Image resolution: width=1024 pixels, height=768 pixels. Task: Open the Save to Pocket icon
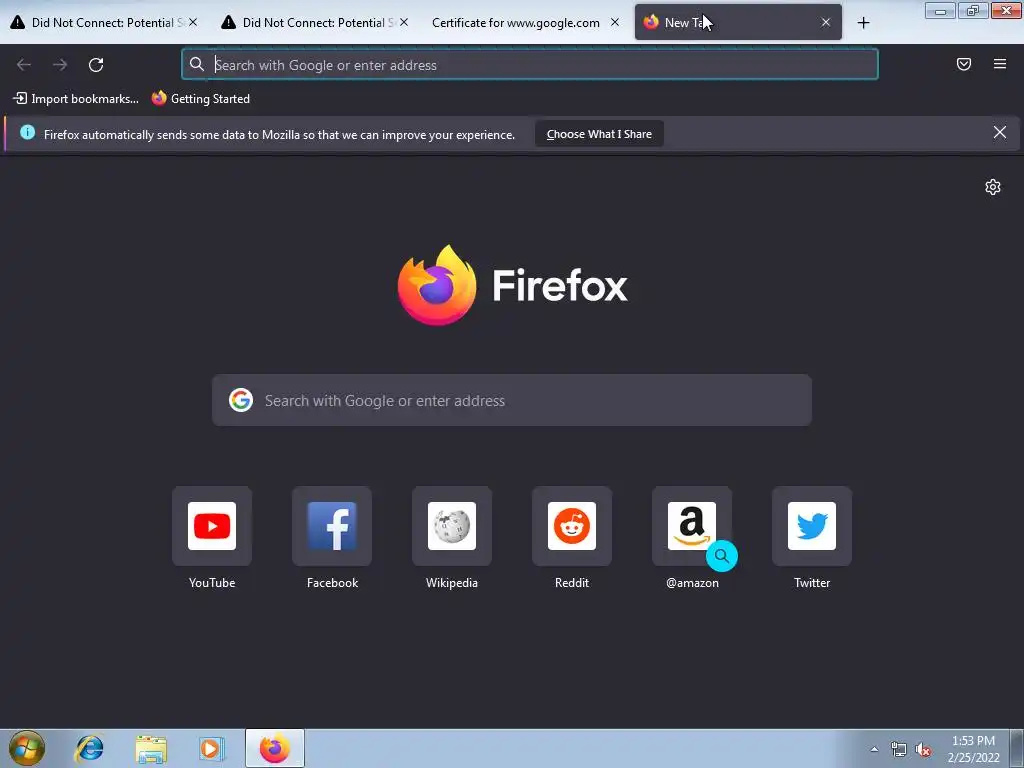pyautogui.click(x=964, y=64)
